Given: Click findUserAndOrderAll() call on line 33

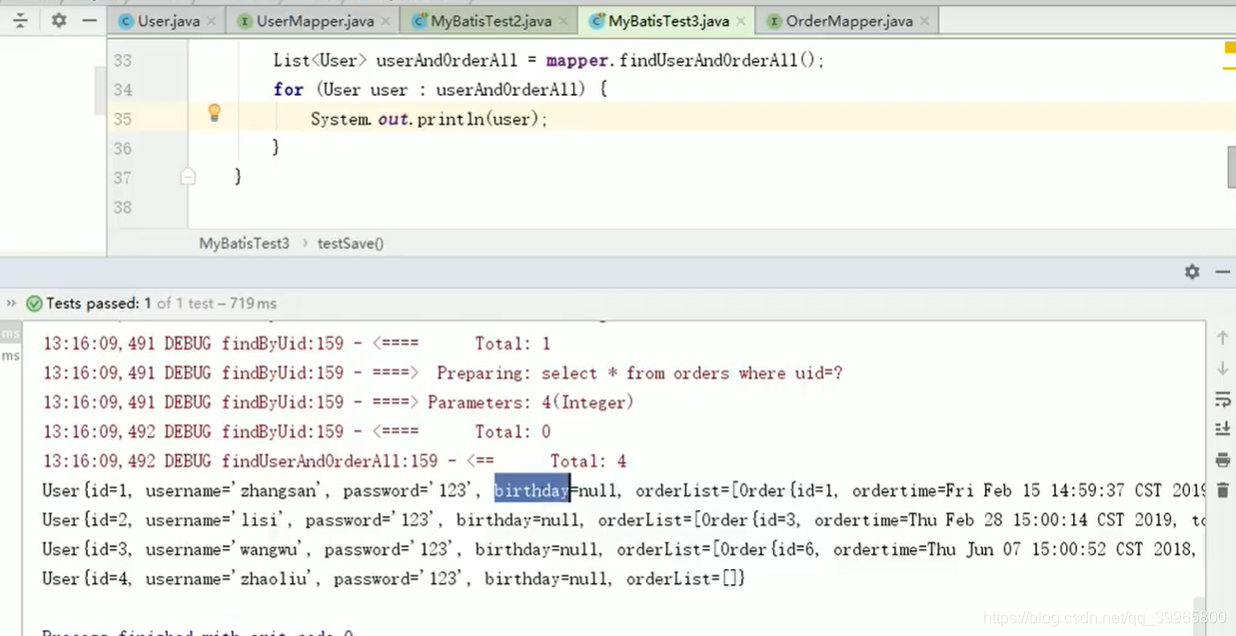Looking at the screenshot, I should click(722, 61).
